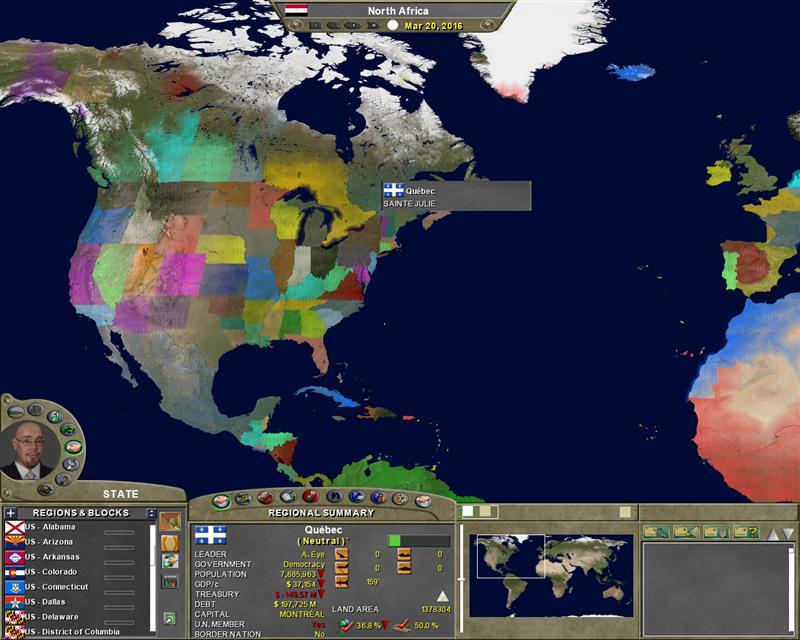Pause the game speed control
The height and width of the screenshot is (640, 800).
(x=316, y=25)
